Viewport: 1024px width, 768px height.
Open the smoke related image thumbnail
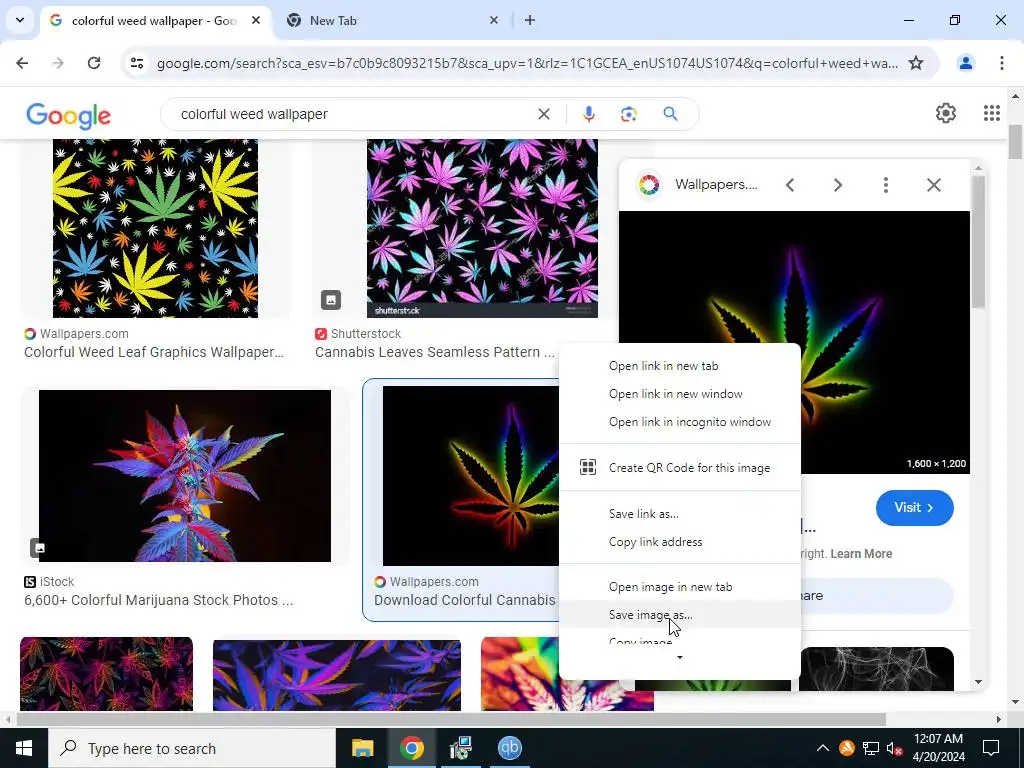click(x=876, y=668)
